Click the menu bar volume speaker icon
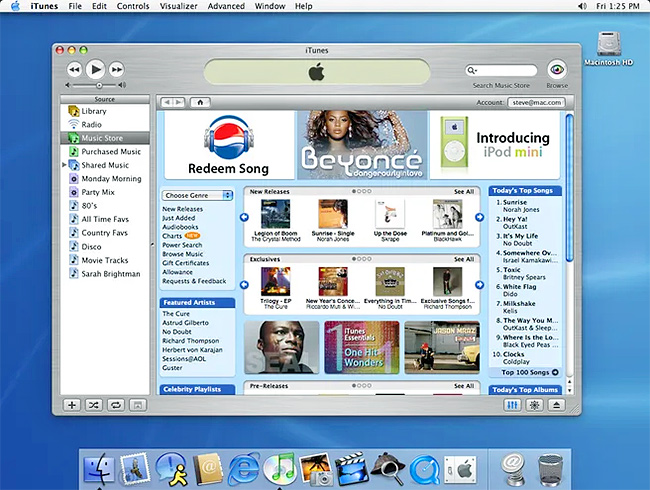Viewport: 650px width, 490px height. pos(582,6)
